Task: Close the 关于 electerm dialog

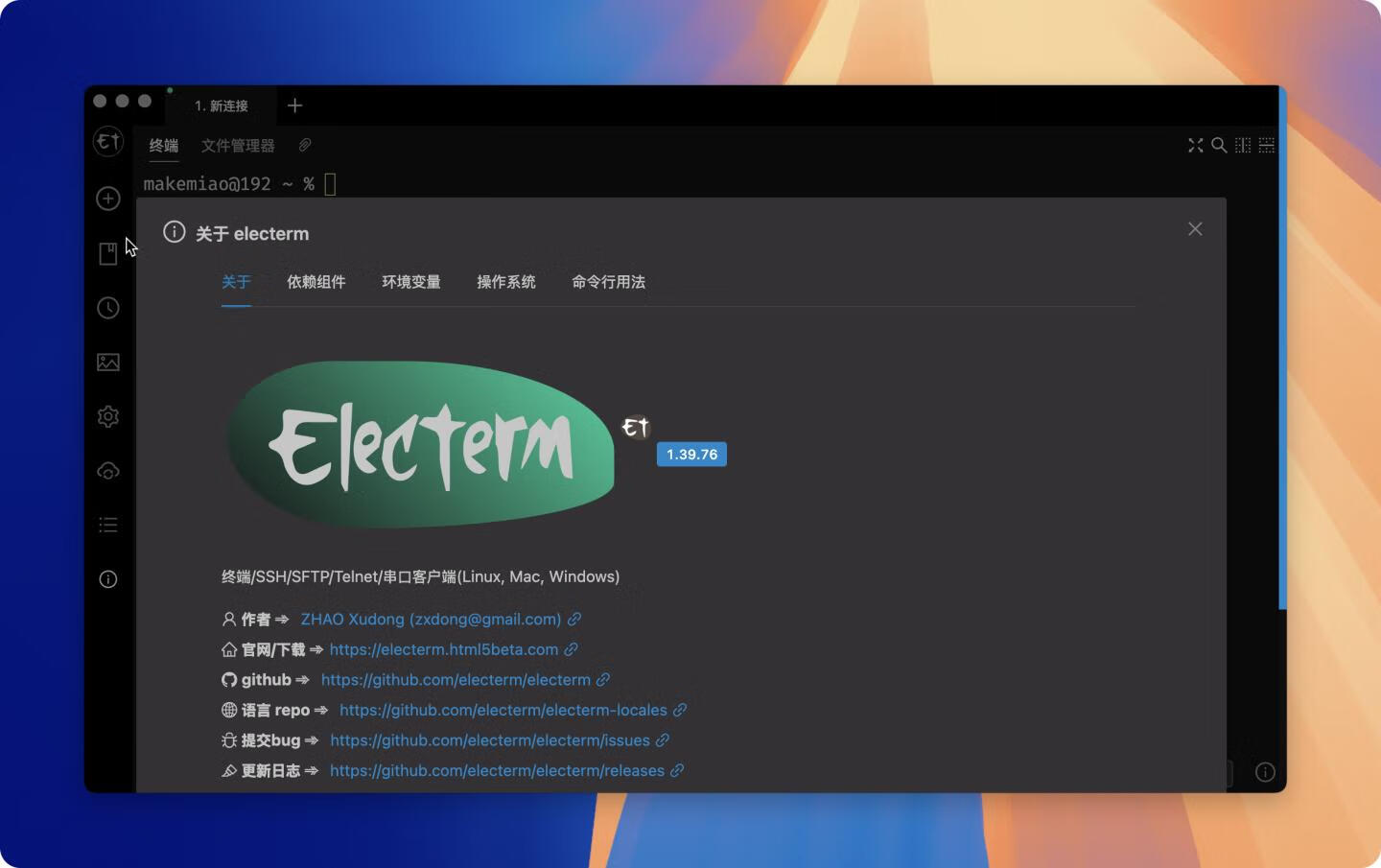Action: [x=1195, y=229]
